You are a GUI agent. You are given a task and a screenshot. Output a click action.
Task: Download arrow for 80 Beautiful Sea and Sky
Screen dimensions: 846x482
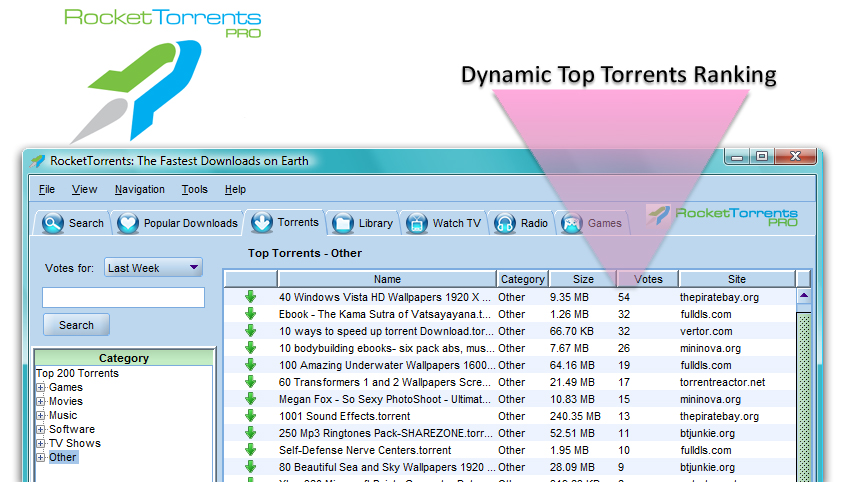(x=250, y=467)
